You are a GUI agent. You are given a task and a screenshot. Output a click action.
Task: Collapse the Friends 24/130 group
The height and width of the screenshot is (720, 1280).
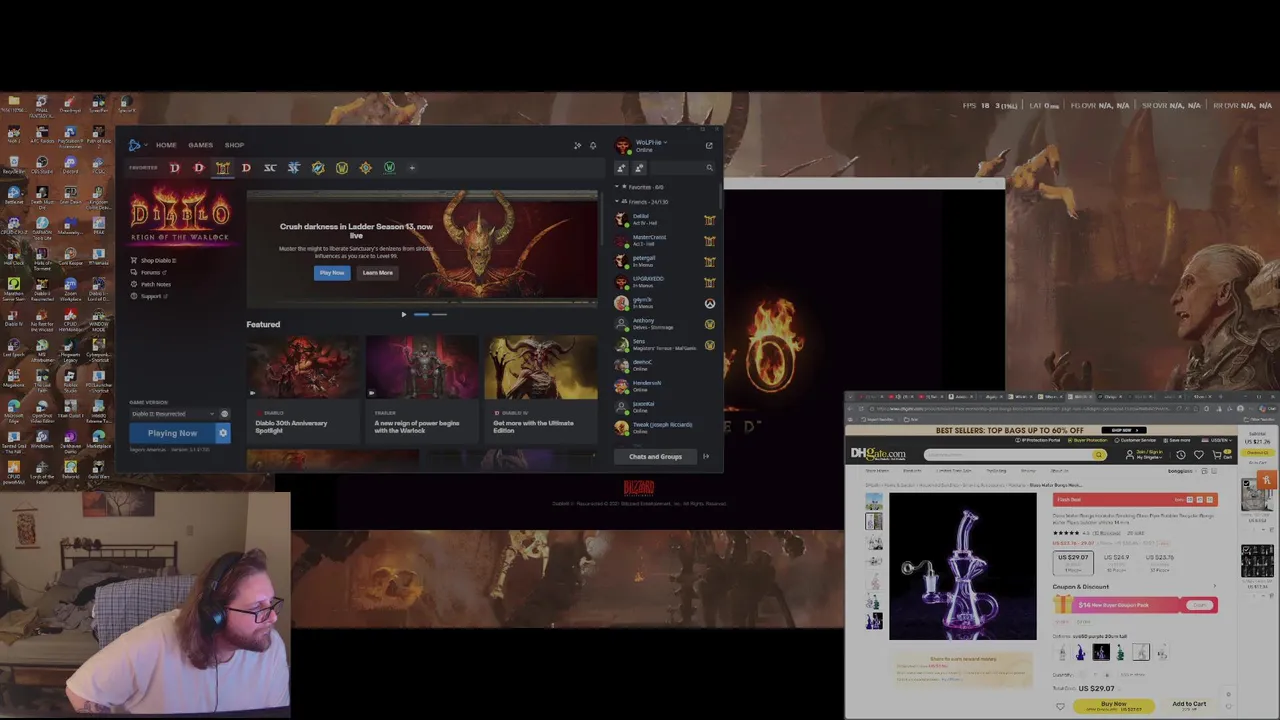[618, 202]
